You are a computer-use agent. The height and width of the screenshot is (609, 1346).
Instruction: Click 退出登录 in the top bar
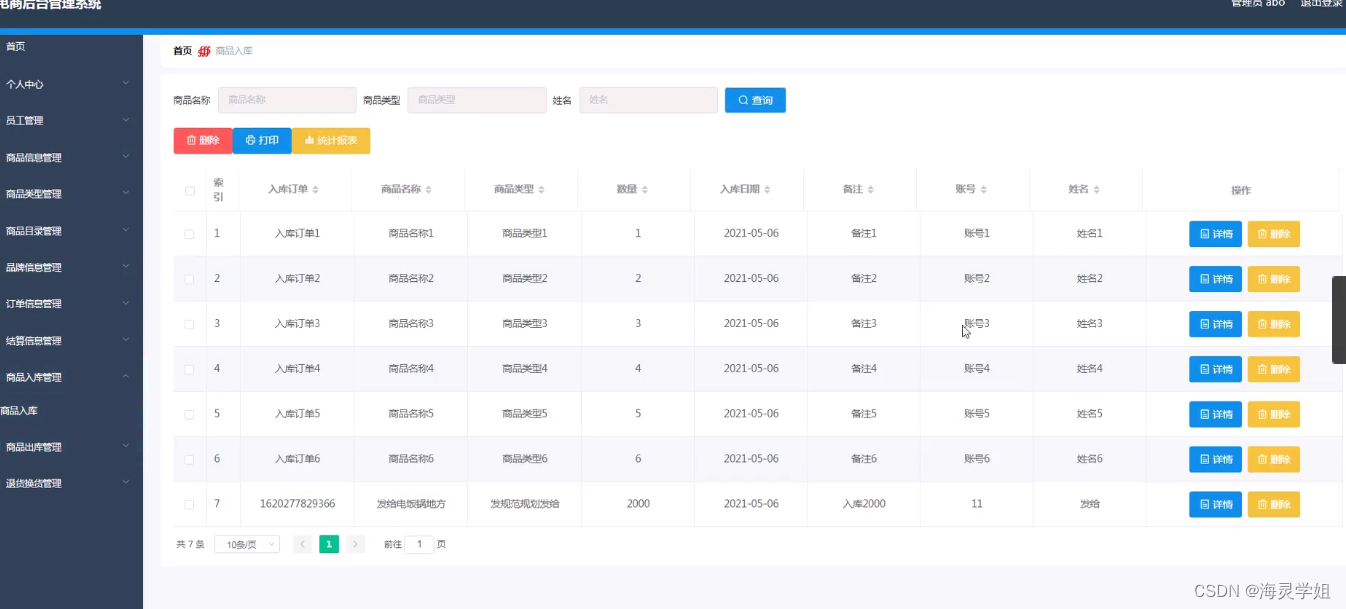1321,4
